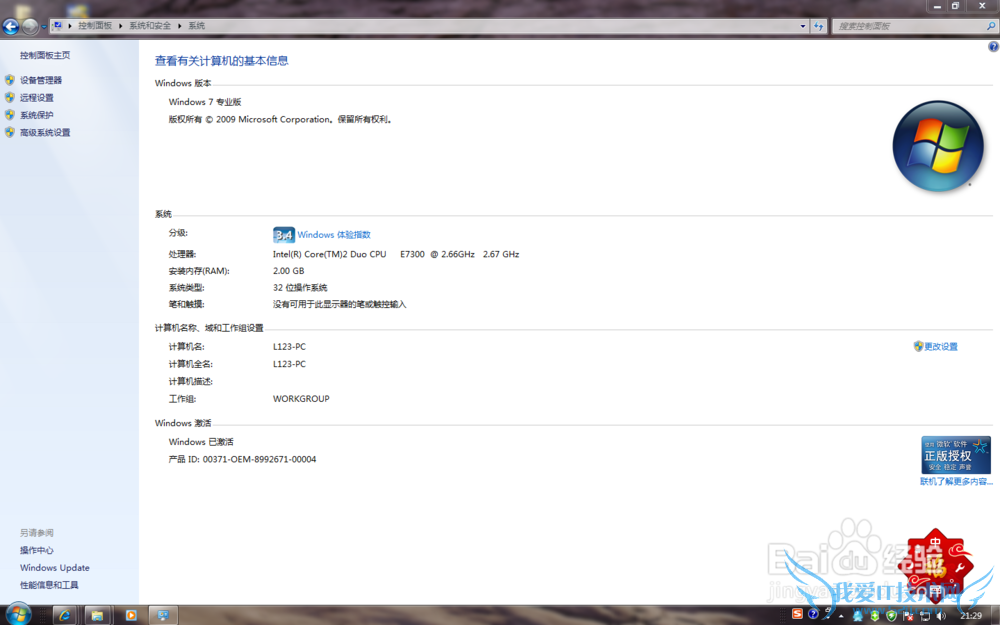Click the L123-PC value beside 计算机全名
Viewport: 1000px width, 625px height.
289,364
